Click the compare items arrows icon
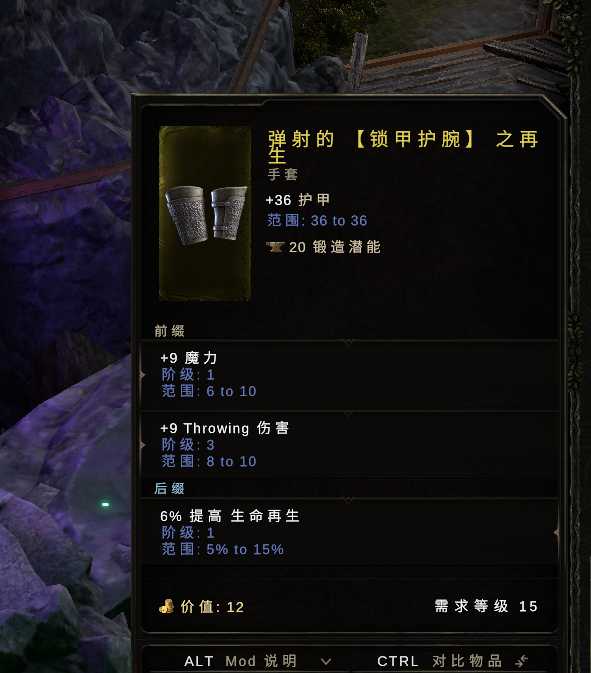This screenshot has width=591, height=673. (522, 661)
